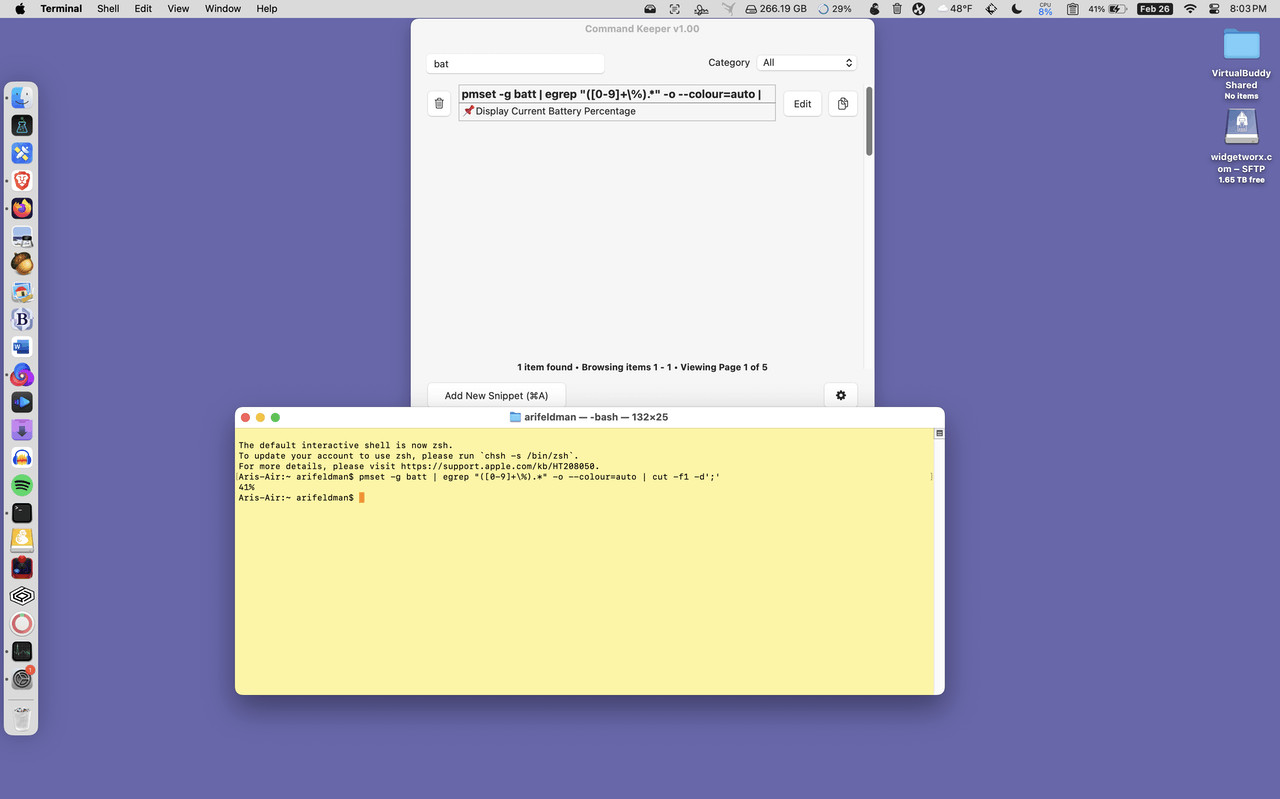This screenshot has width=1280, height=799.
Task: Toggle dark mode via moon icon
Action: click(x=1016, y=8)
